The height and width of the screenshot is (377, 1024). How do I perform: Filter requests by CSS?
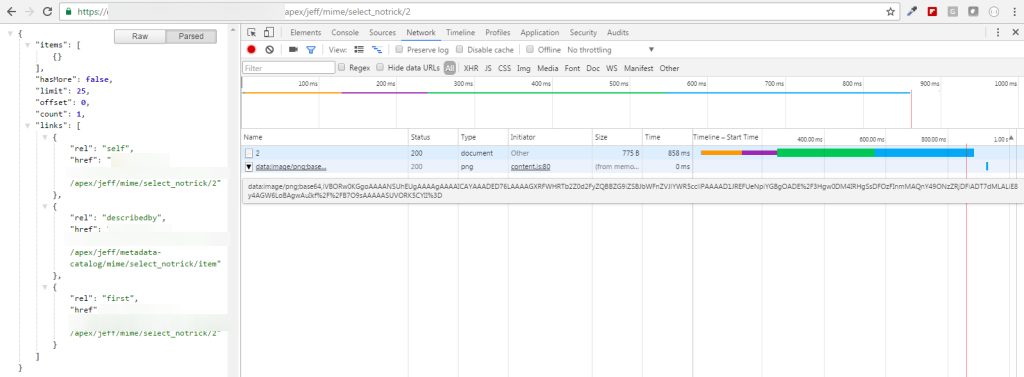[x=504, y=68]
